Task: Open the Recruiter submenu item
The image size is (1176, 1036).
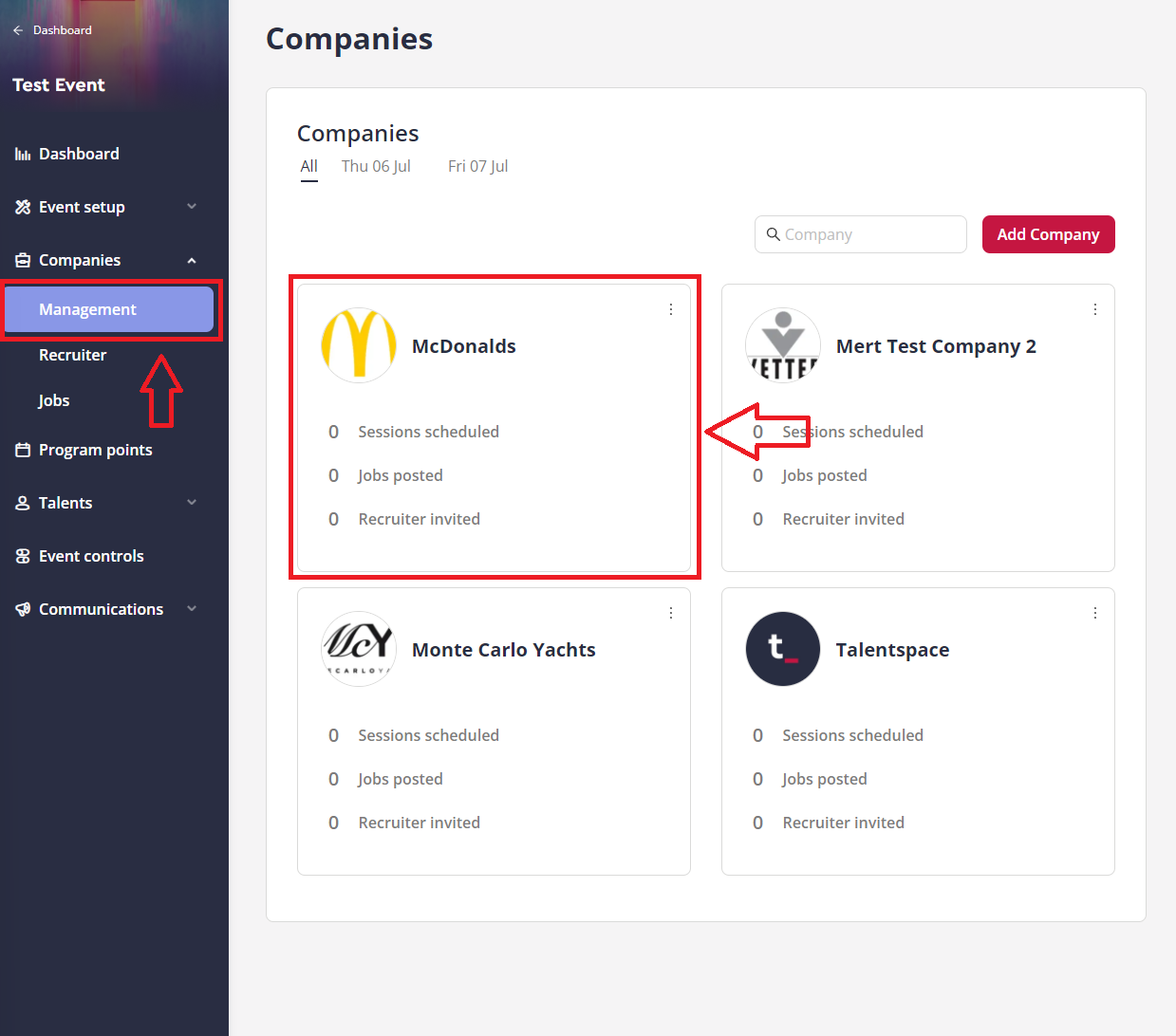Action: tap(73, 355)
